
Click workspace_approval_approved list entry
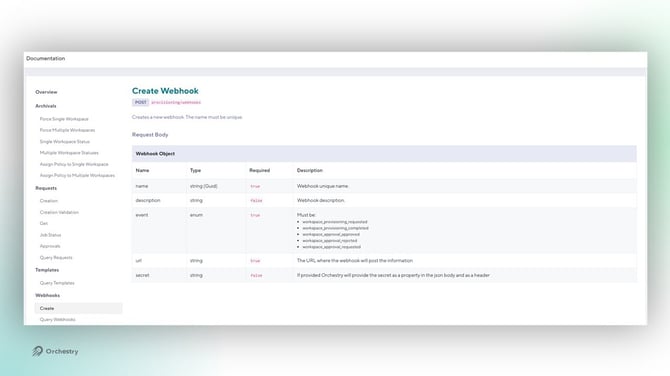[x=331, y=235]
